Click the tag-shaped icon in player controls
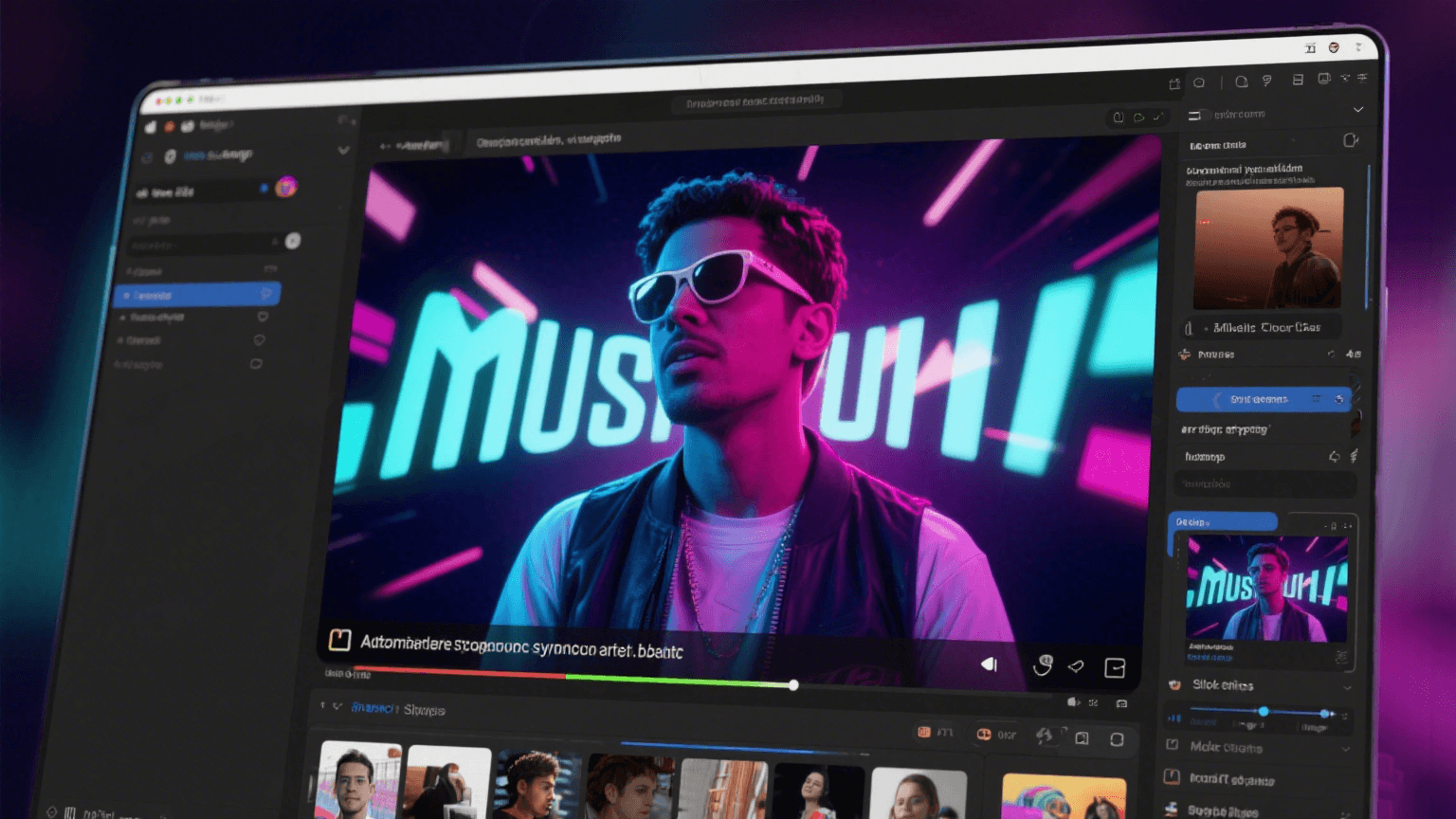Image resolution: width=1456 pixels, height=819 pixels. tap(1076, 667)
